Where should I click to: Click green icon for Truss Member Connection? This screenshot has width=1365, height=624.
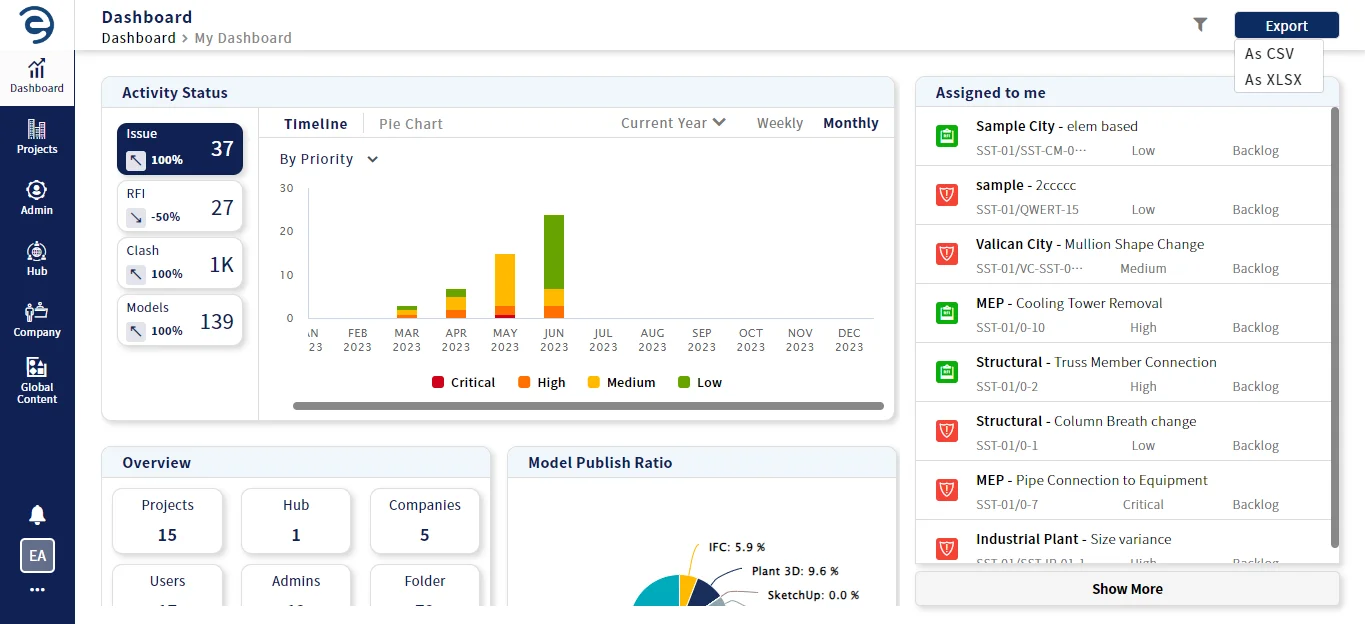[947, 373]
